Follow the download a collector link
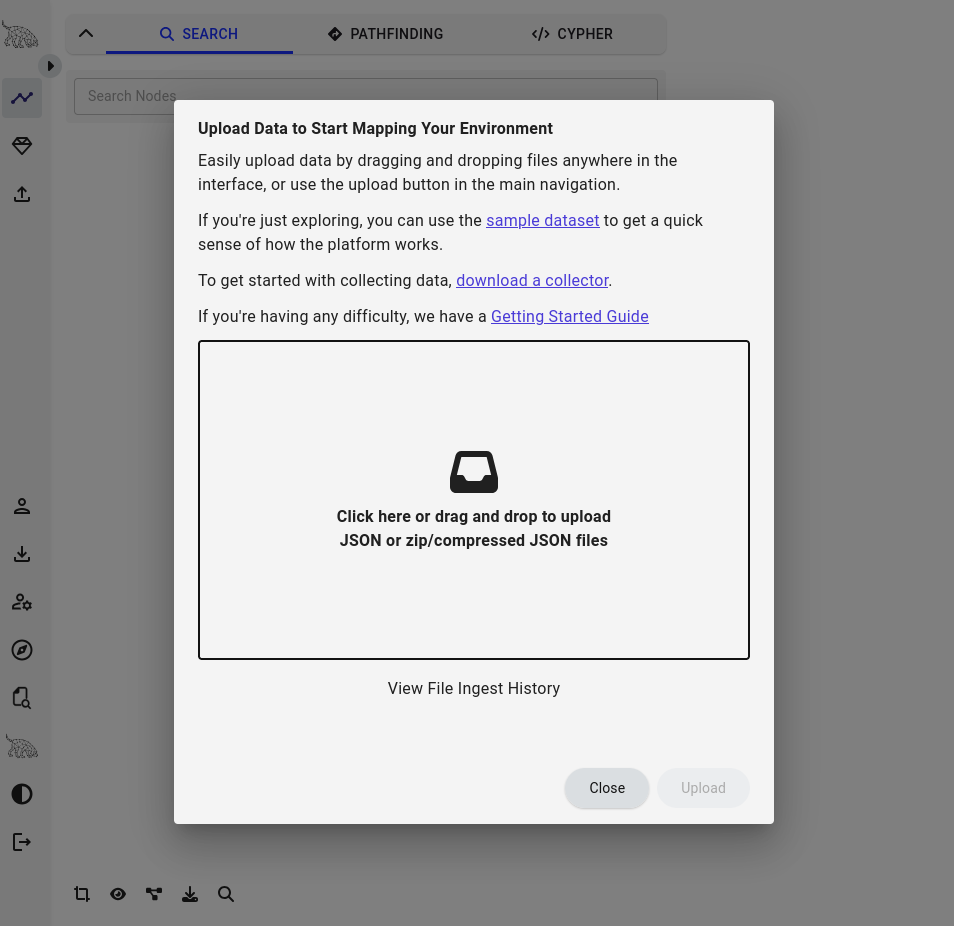 click(x=532, y=280)
